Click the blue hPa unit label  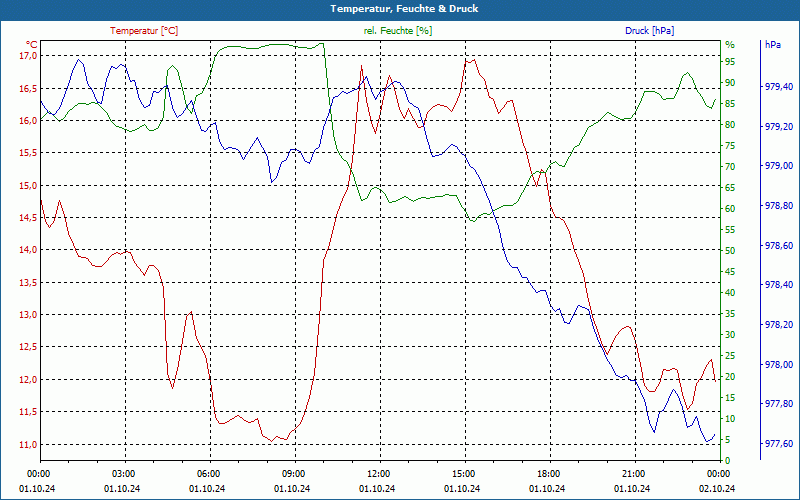click(x=772, y=44)
